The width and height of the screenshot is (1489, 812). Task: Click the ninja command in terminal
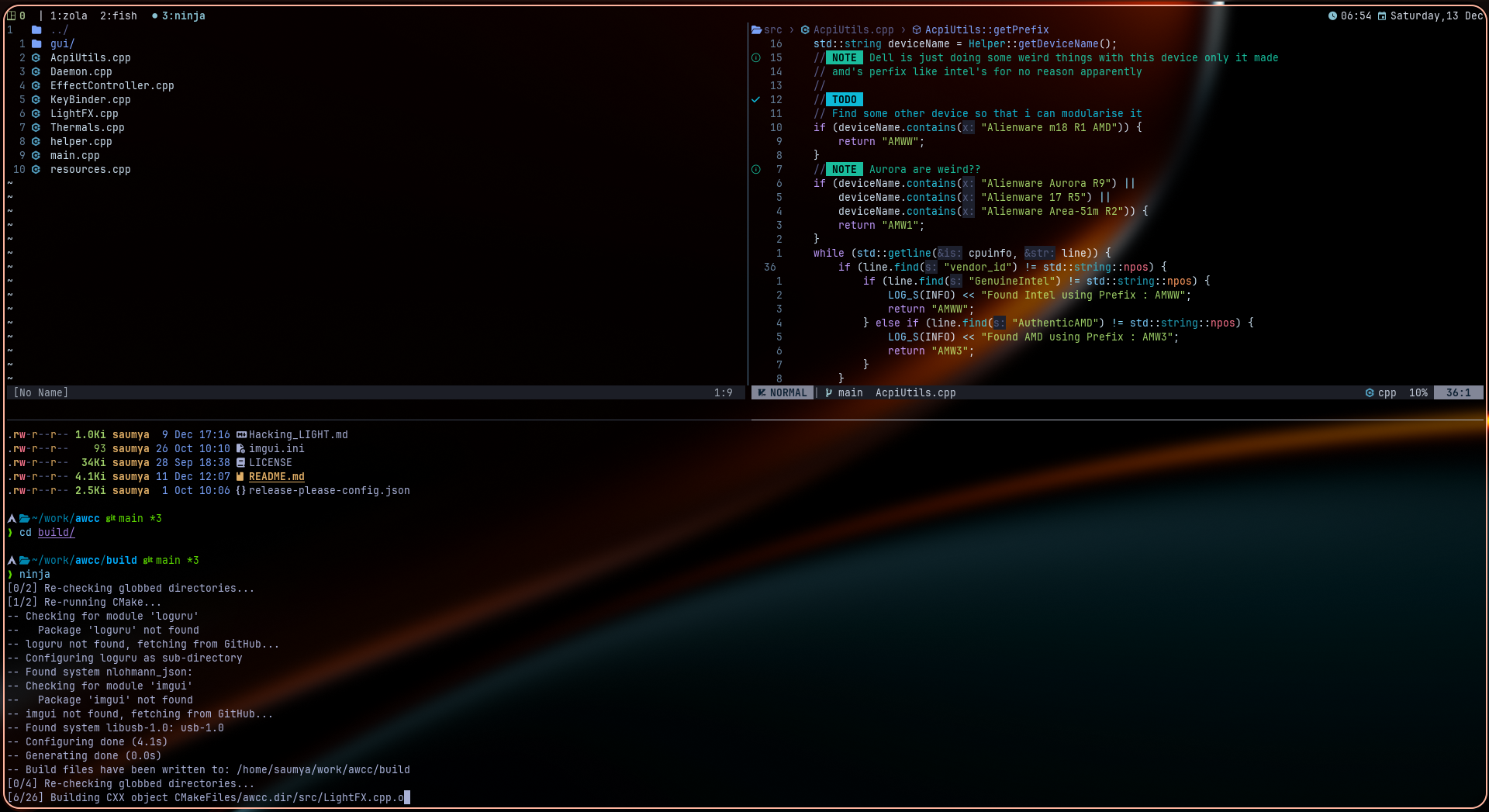pos(35,574)
